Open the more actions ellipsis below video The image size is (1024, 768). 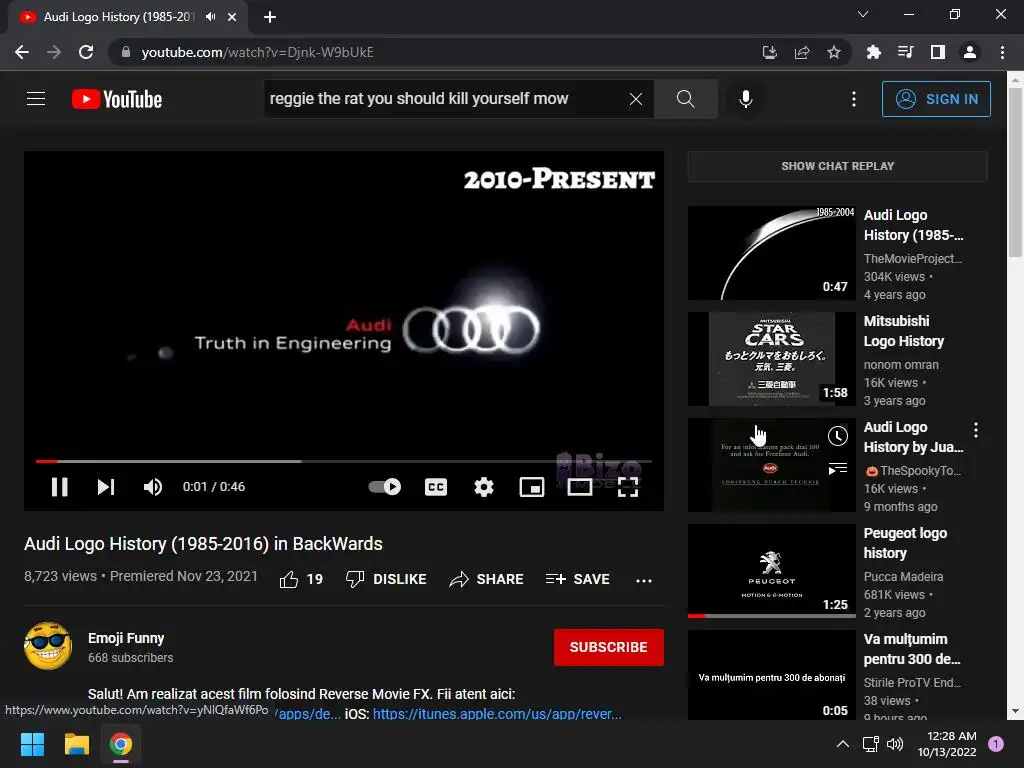[x=644, y=581]
